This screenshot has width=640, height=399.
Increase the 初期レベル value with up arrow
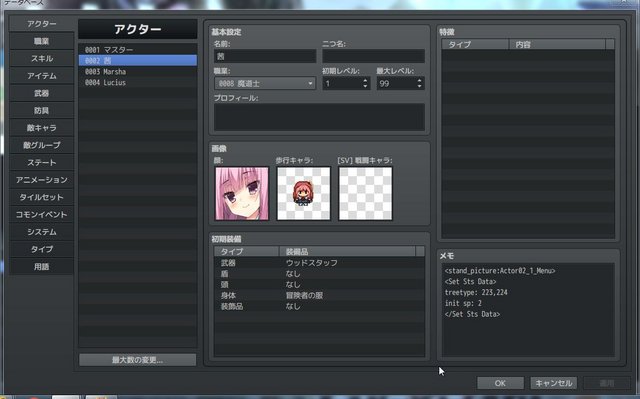[365, 80]
